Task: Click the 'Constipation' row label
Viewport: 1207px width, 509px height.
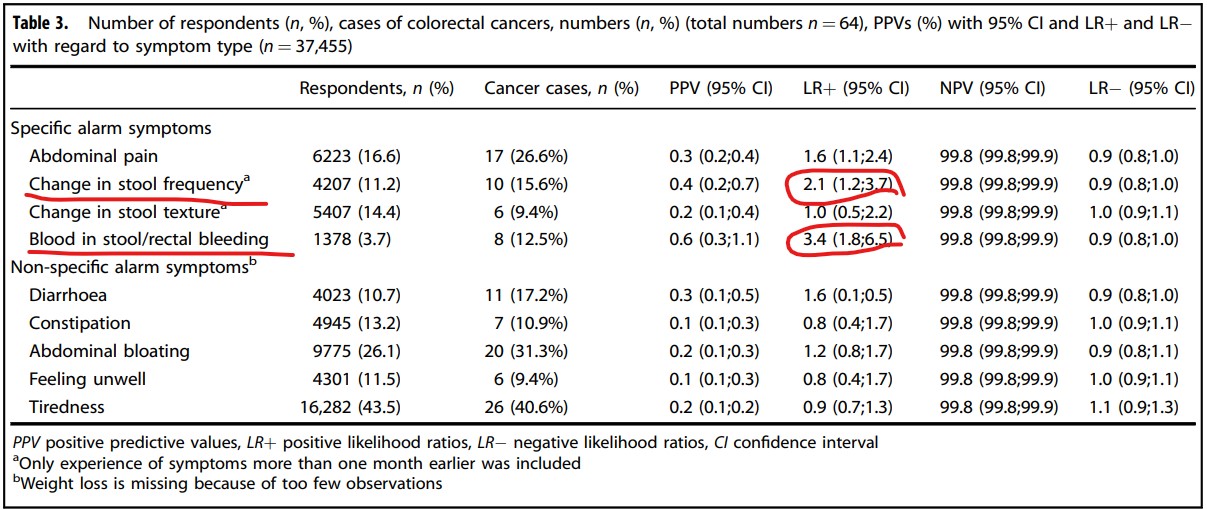Action: 80,323
